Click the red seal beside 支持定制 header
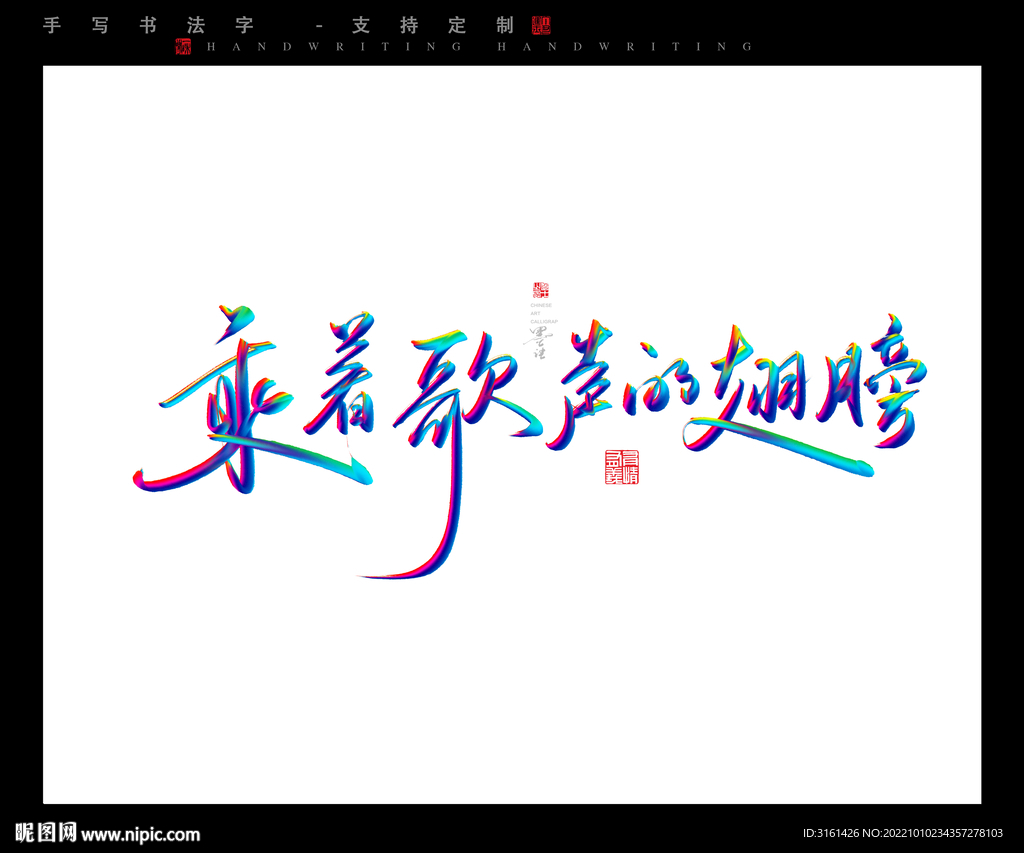This screenshot has height=853, width=1024. click(x=541, y=25)
